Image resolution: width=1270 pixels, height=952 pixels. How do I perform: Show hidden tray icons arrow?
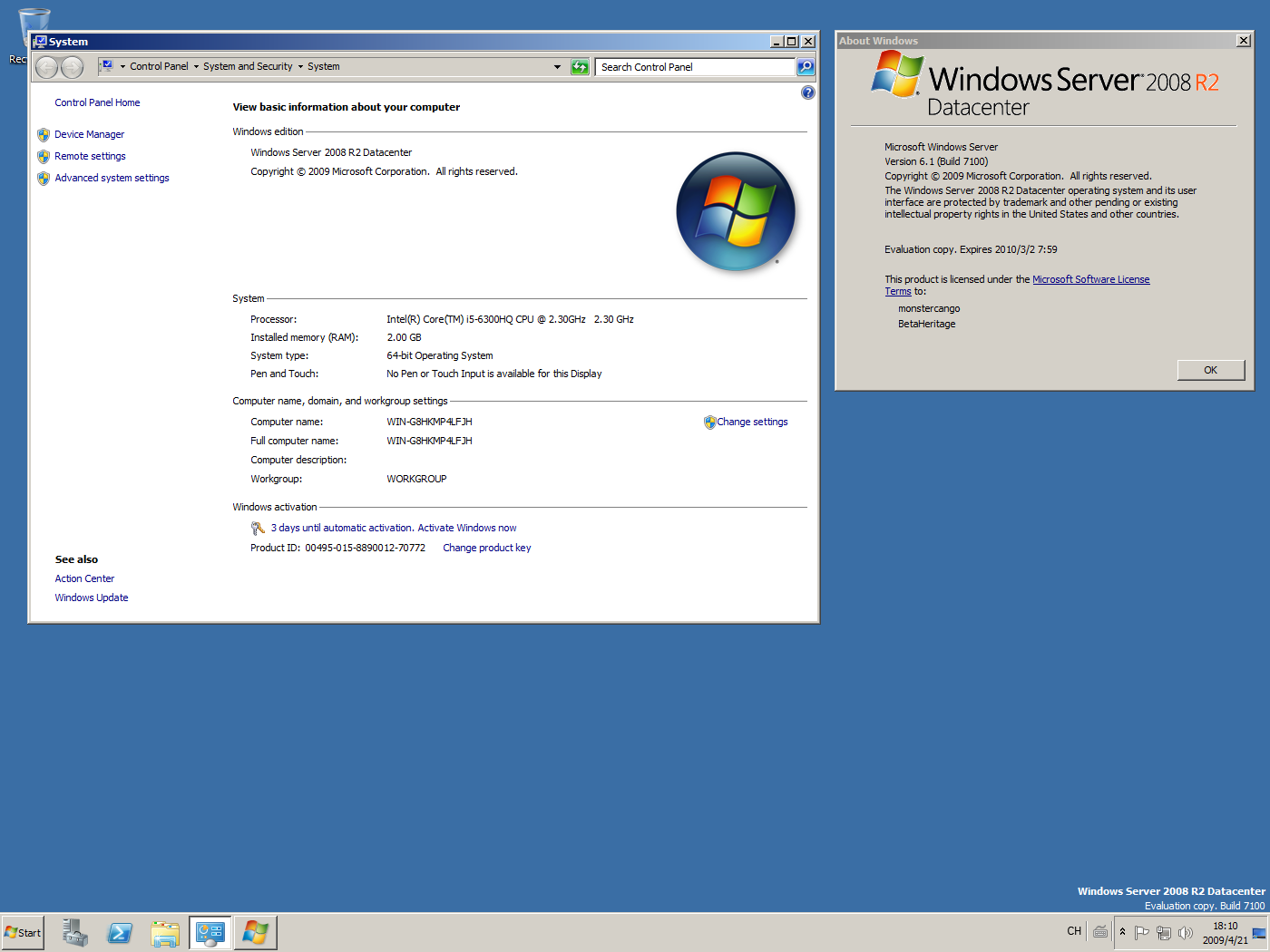1123,932
